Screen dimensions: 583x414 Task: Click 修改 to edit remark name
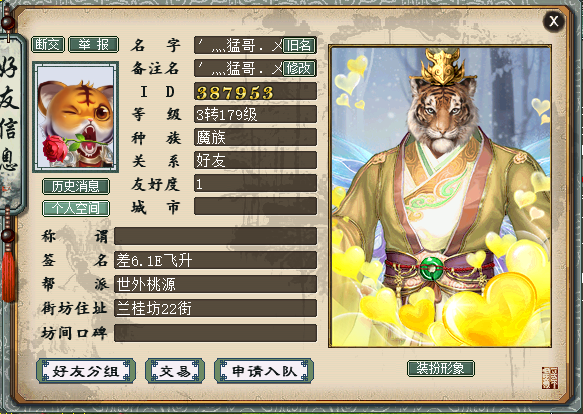click(x=299, y=68)
